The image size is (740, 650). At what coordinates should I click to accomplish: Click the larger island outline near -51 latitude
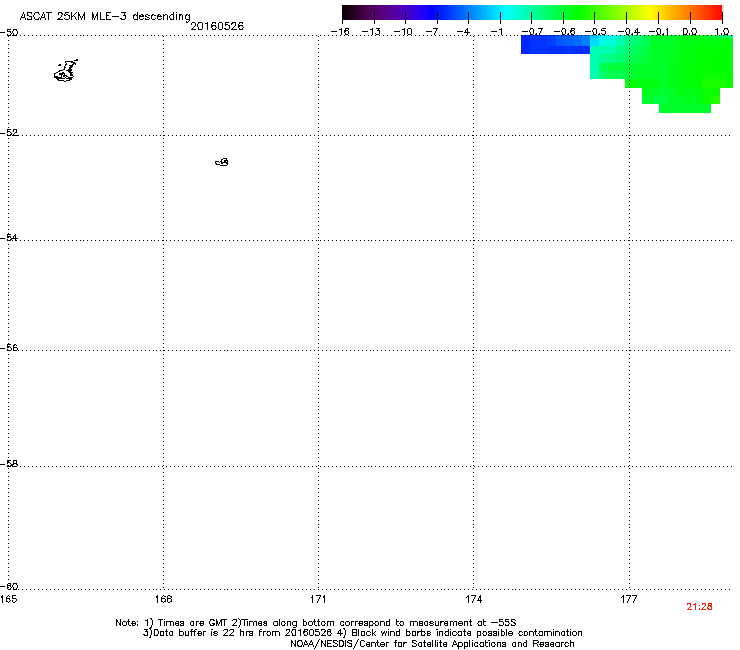point(66,71)
